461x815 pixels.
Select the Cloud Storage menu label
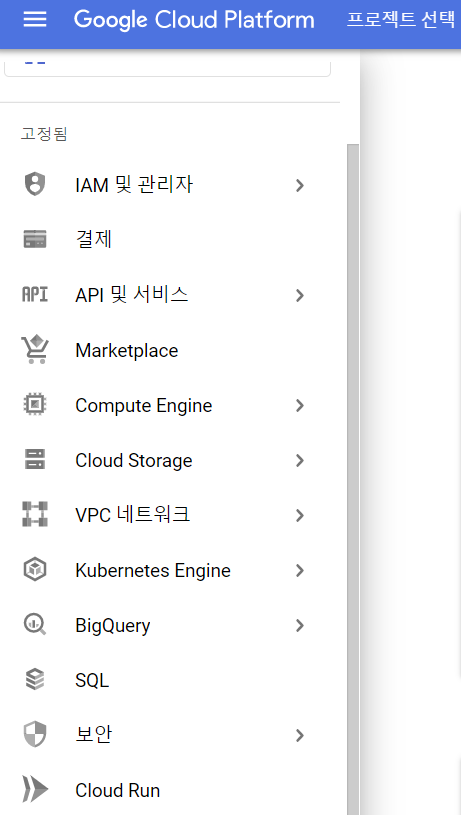pos(134,461)
